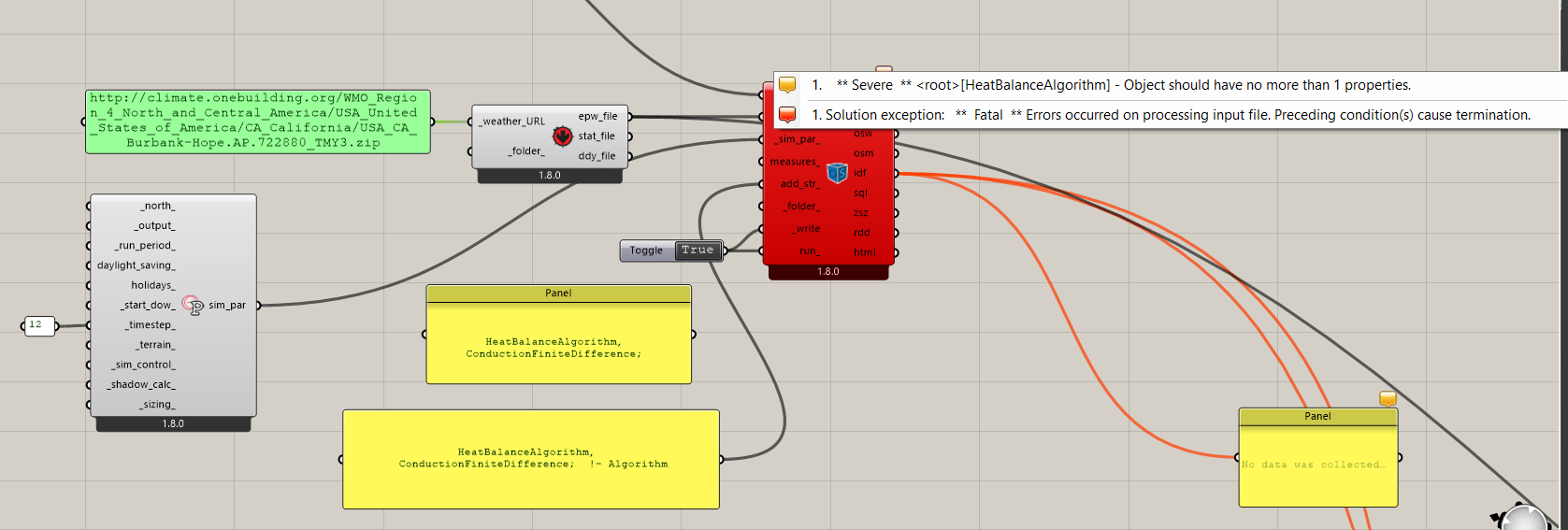This screenshot has height=530, width=1568.
Task: Click the html output on red component
Action: pyautogui.click(x=865, y=252)
